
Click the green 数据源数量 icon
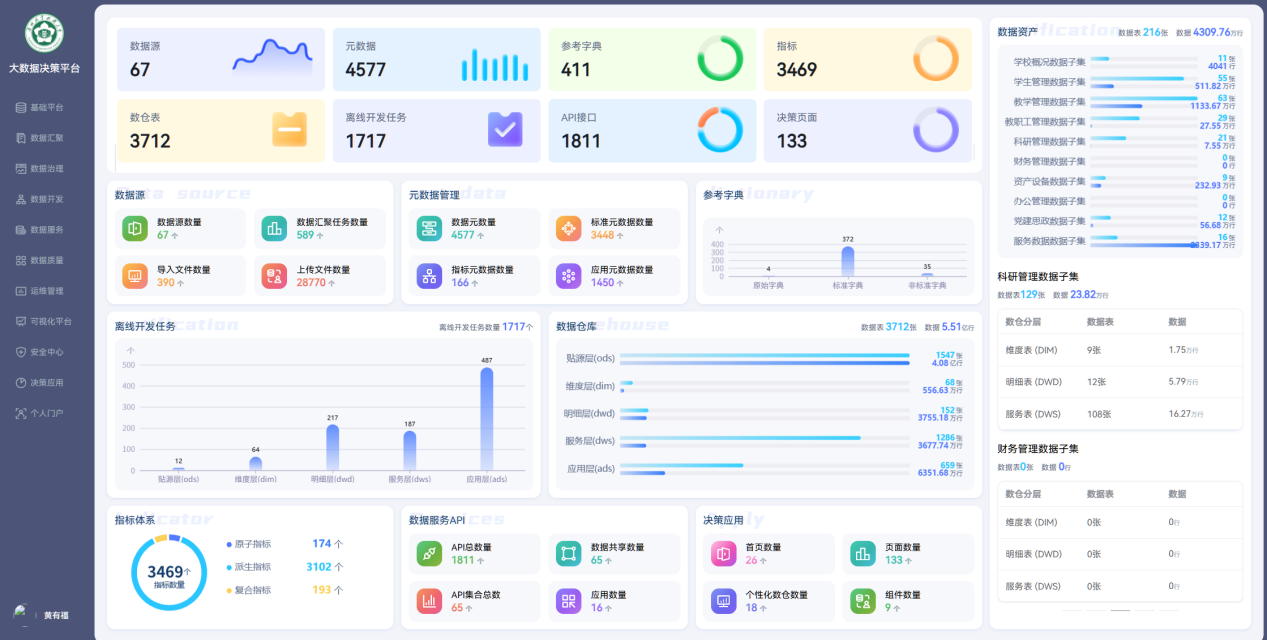[x=135, y=229]
